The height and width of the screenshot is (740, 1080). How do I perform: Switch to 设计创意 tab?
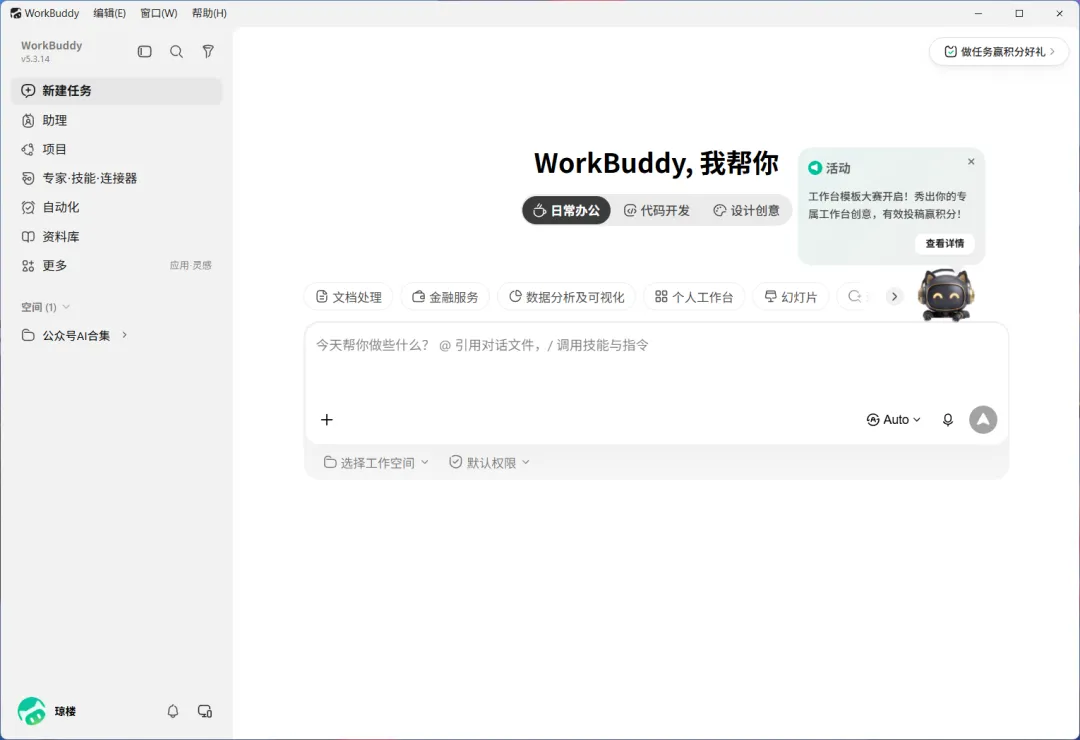point(746,211)
